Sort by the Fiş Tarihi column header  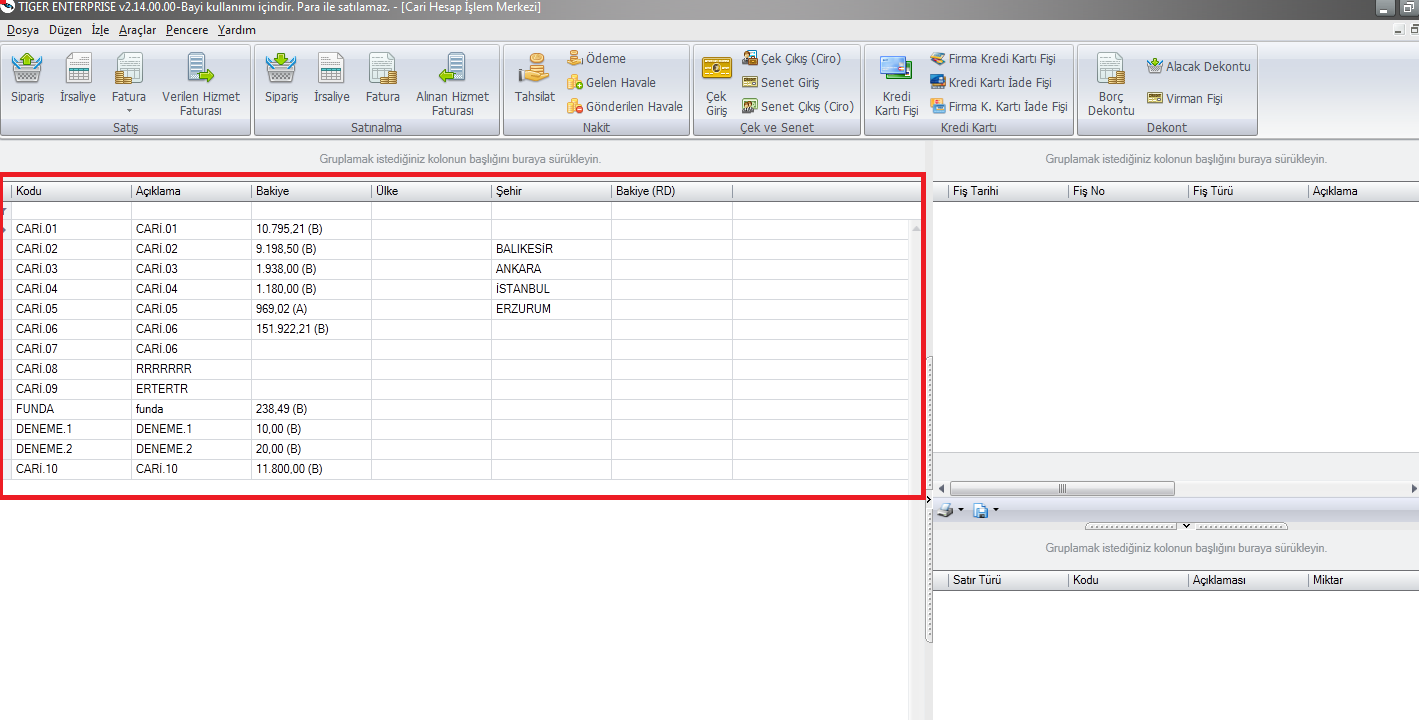tap(1008, 191)
